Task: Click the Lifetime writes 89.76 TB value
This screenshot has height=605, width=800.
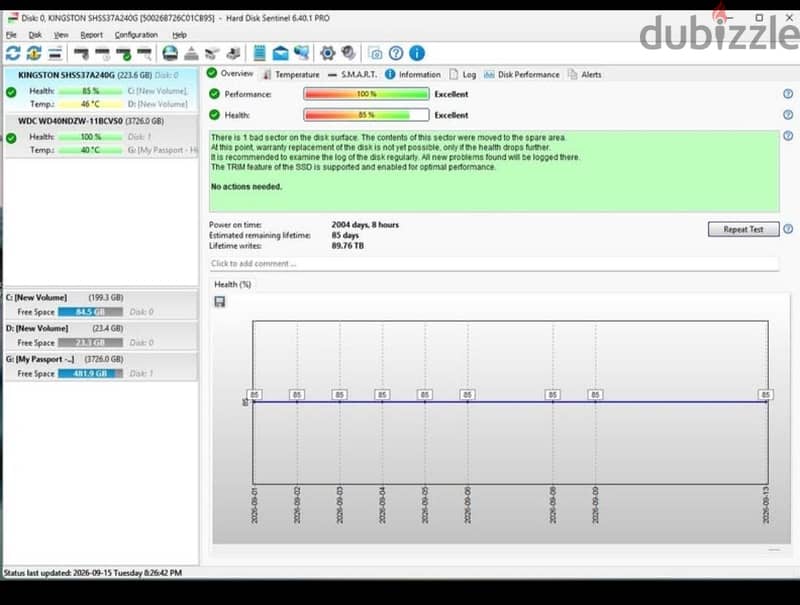Action: [348, 245]
